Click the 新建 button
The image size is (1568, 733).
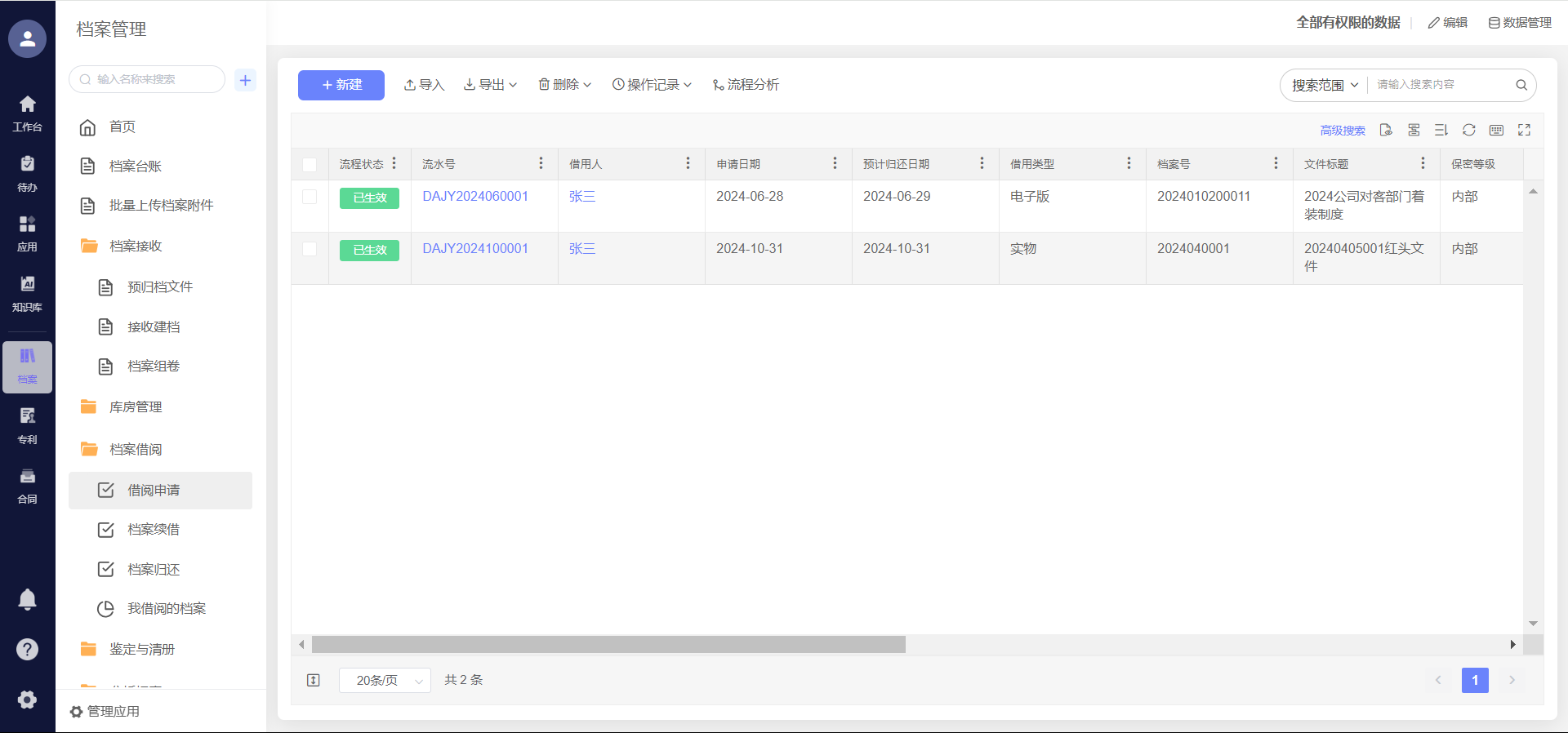click(x=341, y=85)
